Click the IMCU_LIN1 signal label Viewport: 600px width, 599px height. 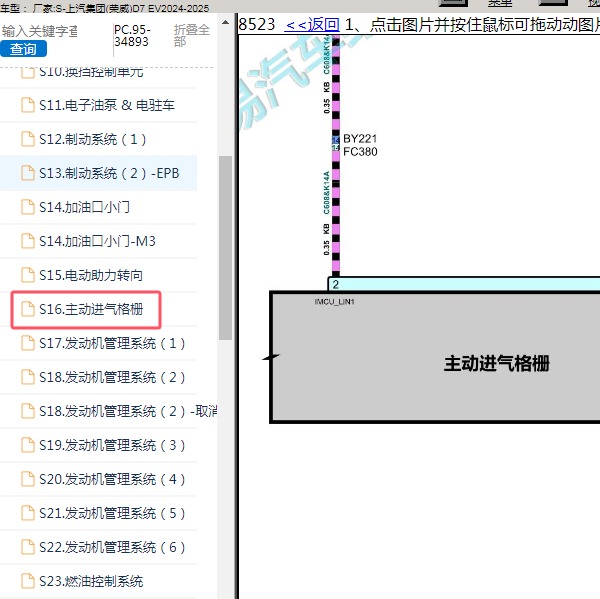point(334,302)
